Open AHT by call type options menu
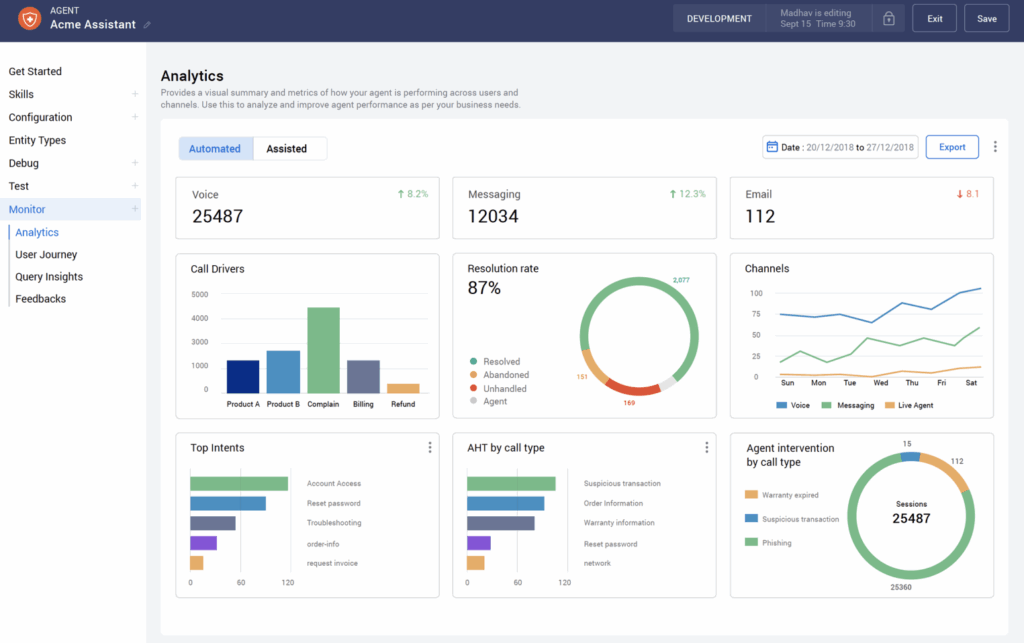The image size is (1024, 643). (707, 448)
